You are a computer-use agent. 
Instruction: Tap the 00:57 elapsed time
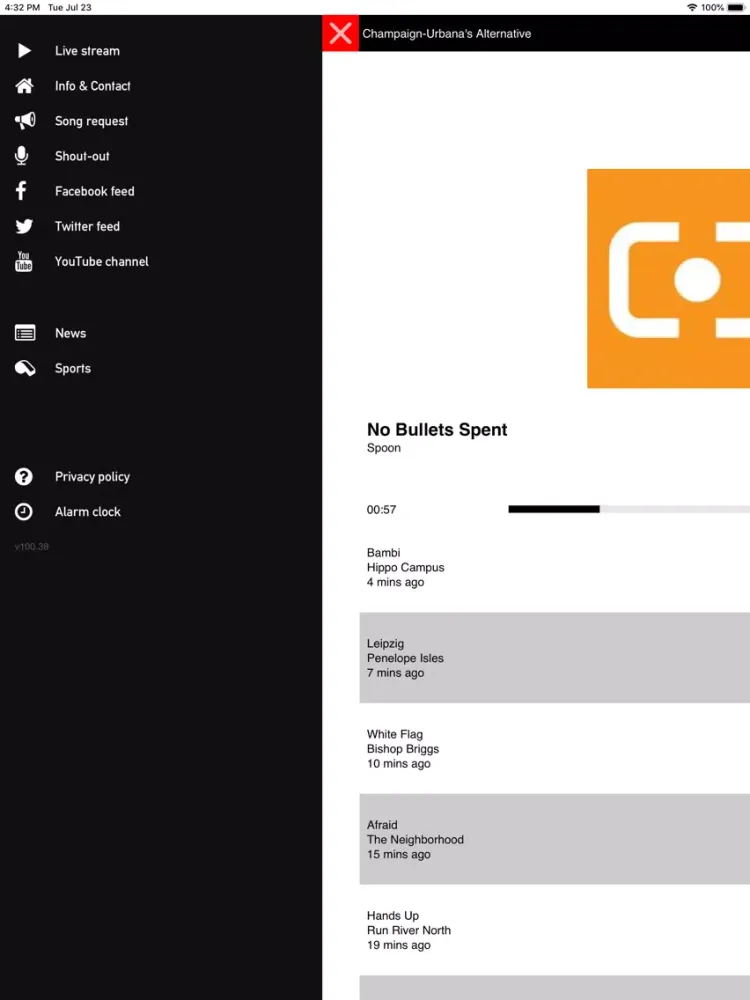(381, 510)
